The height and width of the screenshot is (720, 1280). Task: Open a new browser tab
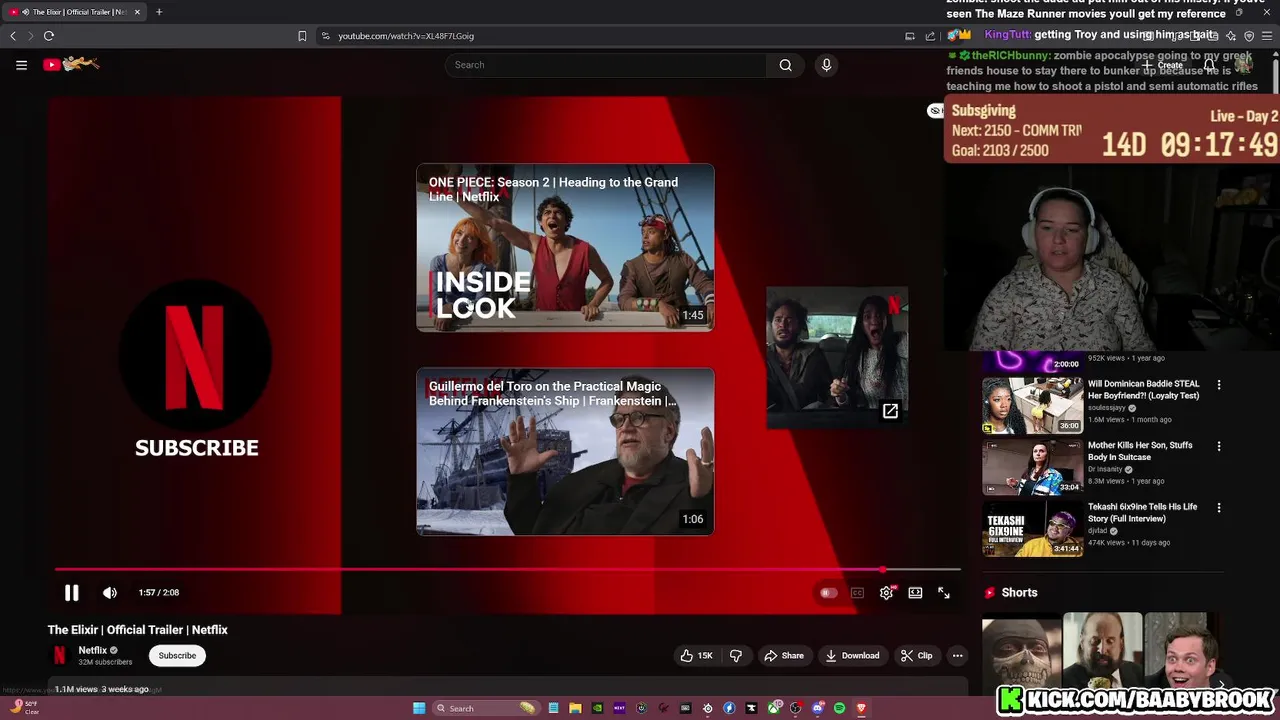[x=159, y=12]
